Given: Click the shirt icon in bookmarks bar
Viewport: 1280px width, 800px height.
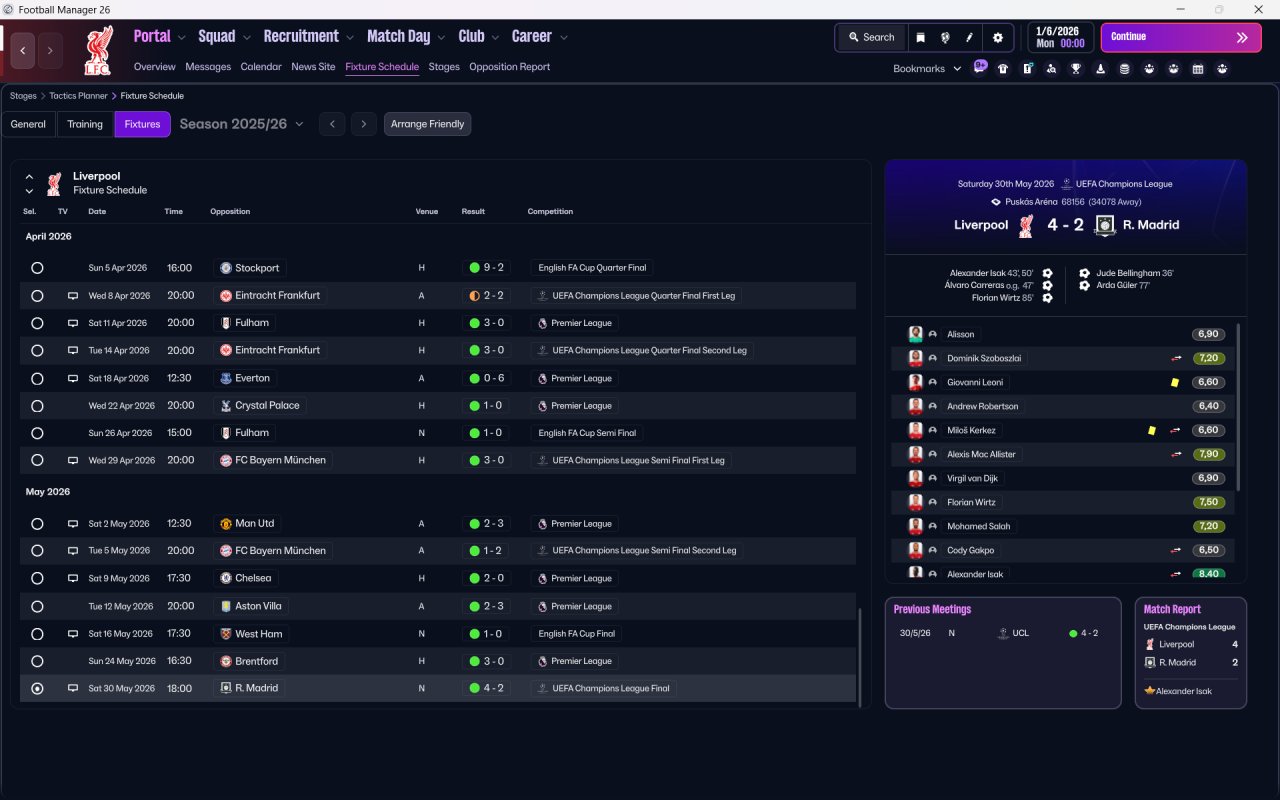Looking at the screenshot, I should pos(1003,69).
